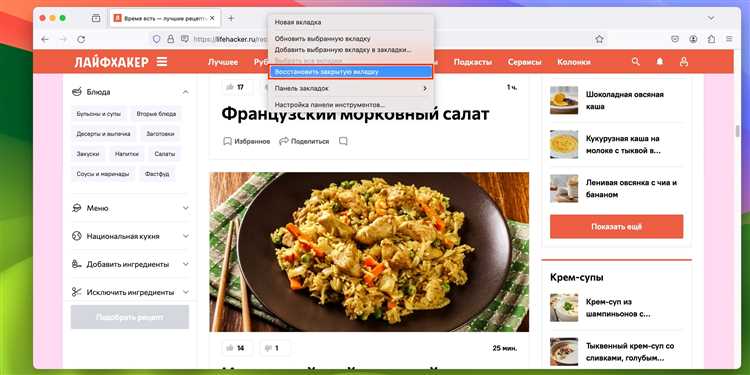This screenshot has width=750, height=375.
Task: Click the browser back arrow
Action: click(45, 39)
